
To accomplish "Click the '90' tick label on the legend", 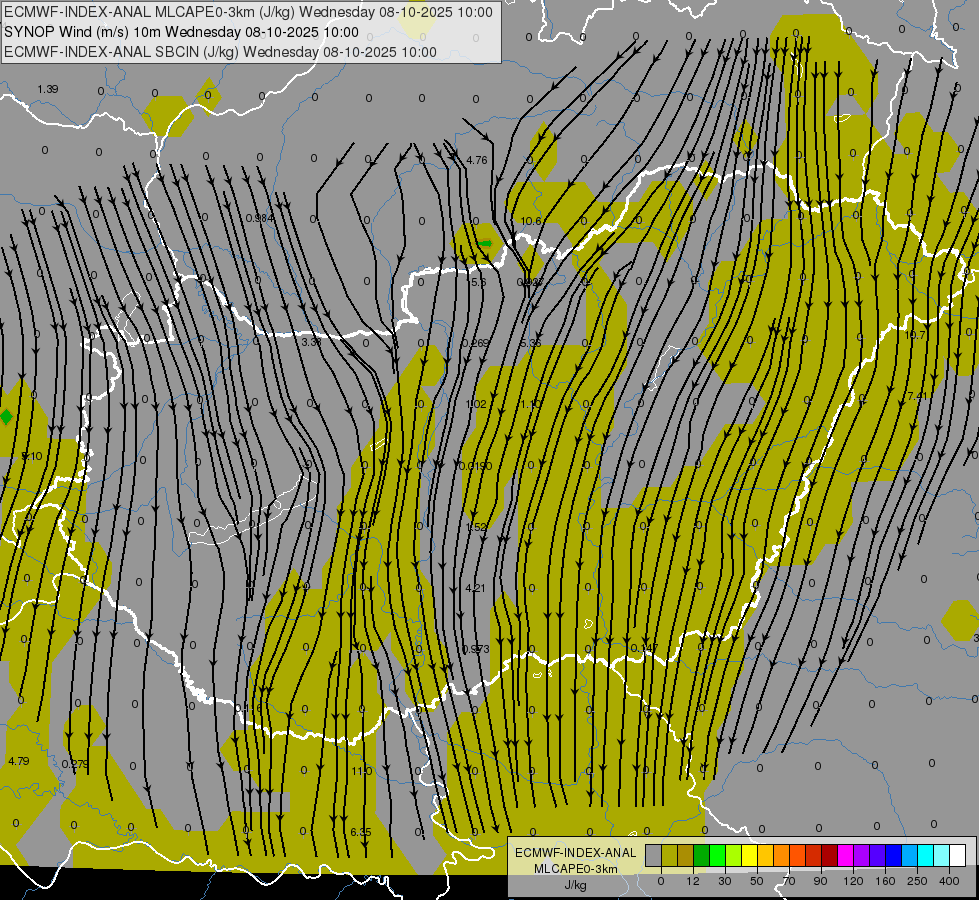I will tap(820, 881).
